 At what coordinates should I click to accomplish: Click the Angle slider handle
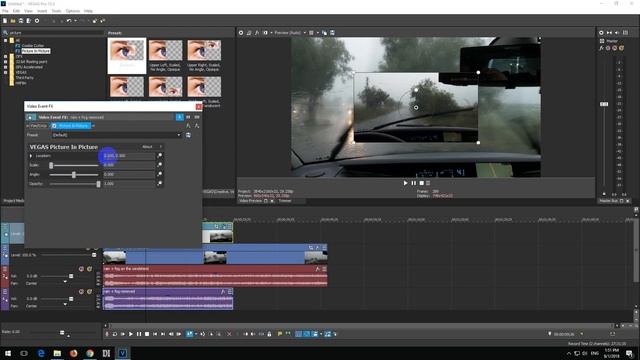click(x=74, y=175)
